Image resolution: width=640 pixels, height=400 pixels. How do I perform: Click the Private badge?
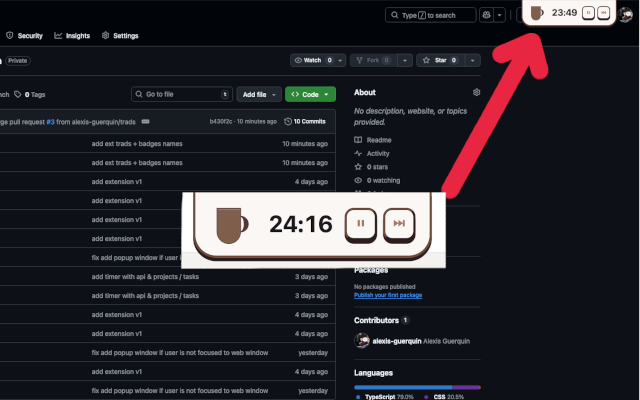pos(18,61)
